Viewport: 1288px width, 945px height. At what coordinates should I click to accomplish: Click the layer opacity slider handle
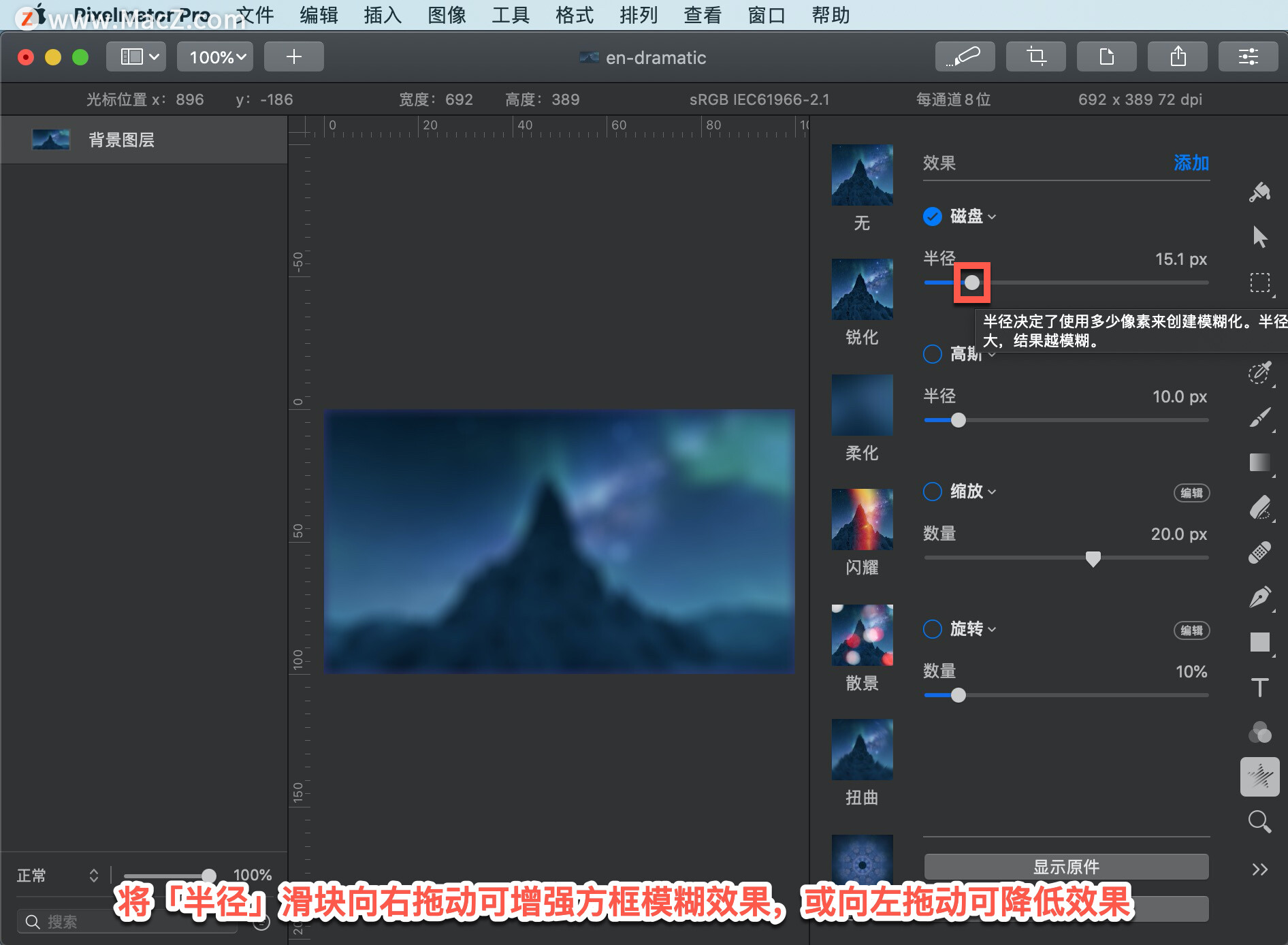[209, 876]
